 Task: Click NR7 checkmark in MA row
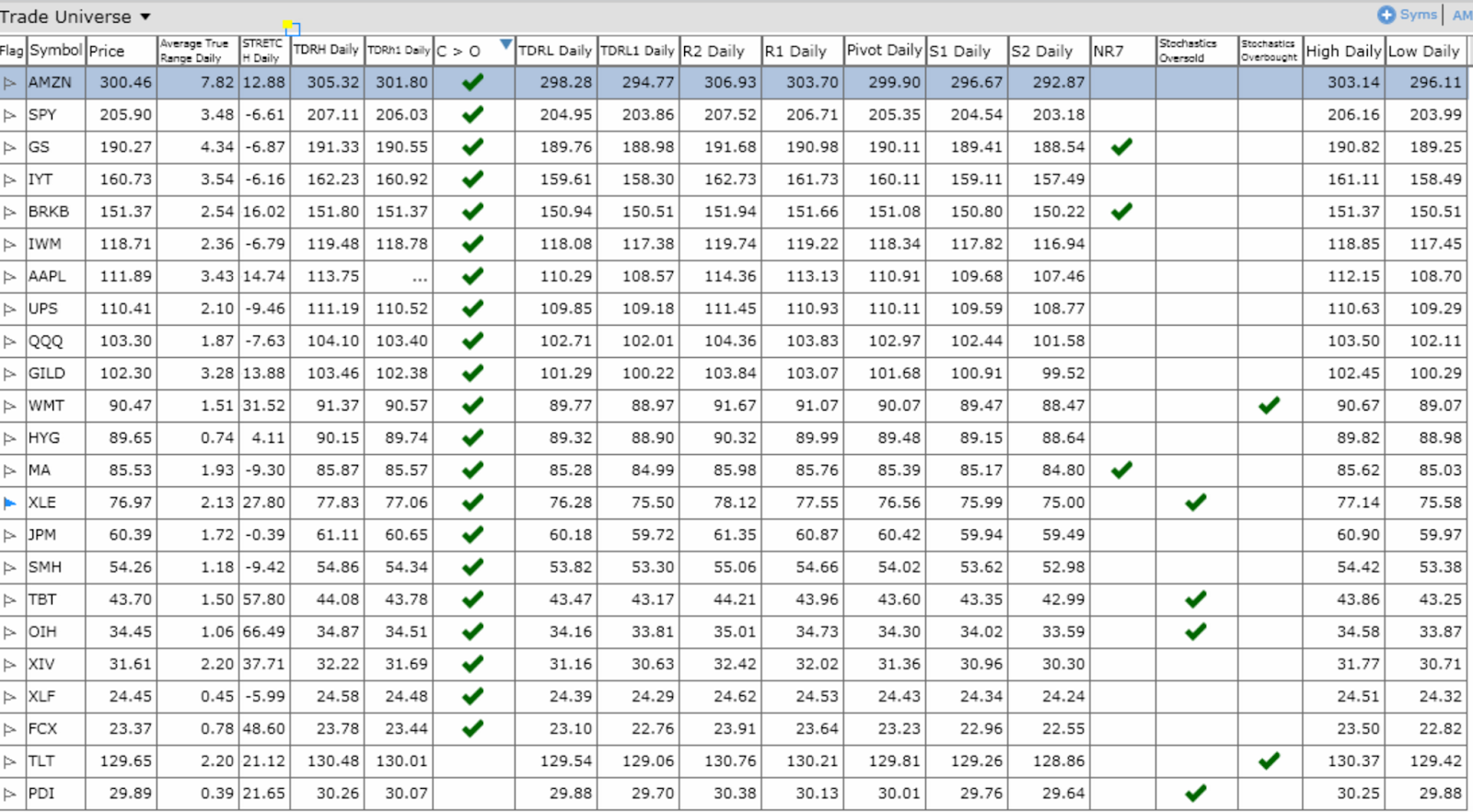pos(1121,470)
